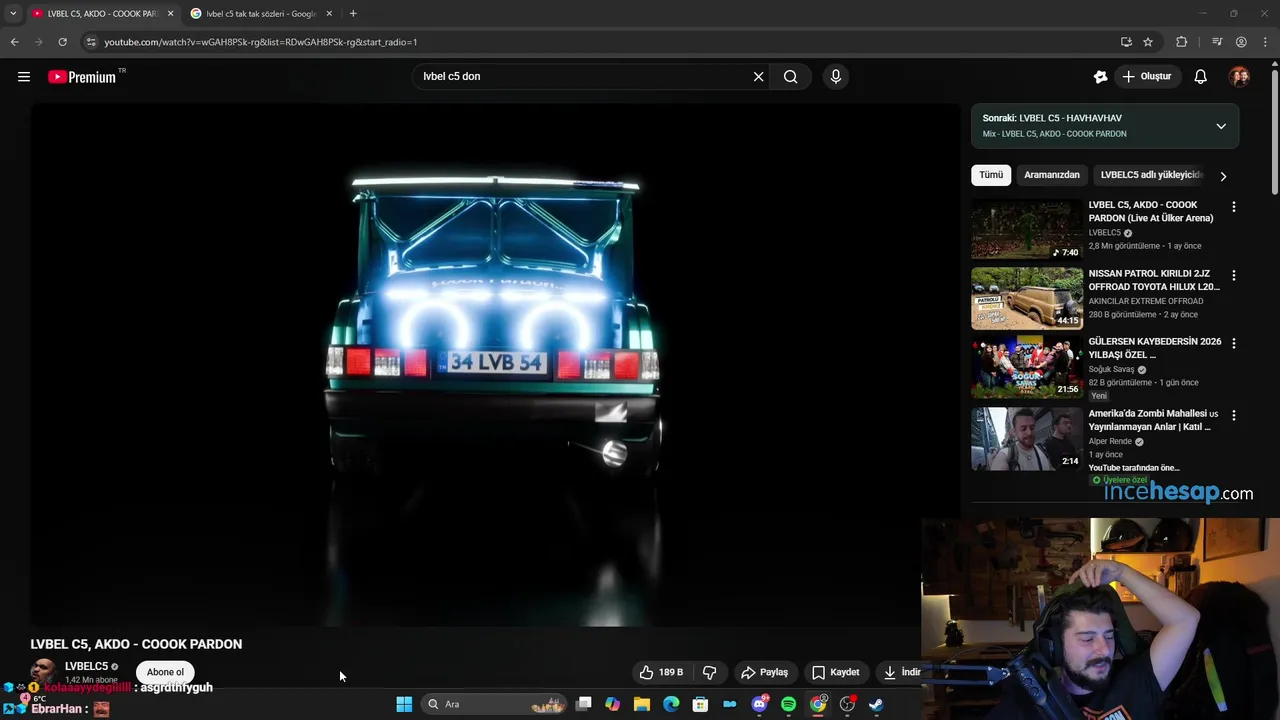Viewport: 1280px width, 720px height.
Task: Go back in Chrome history
Action: click(x=14, y=42)
